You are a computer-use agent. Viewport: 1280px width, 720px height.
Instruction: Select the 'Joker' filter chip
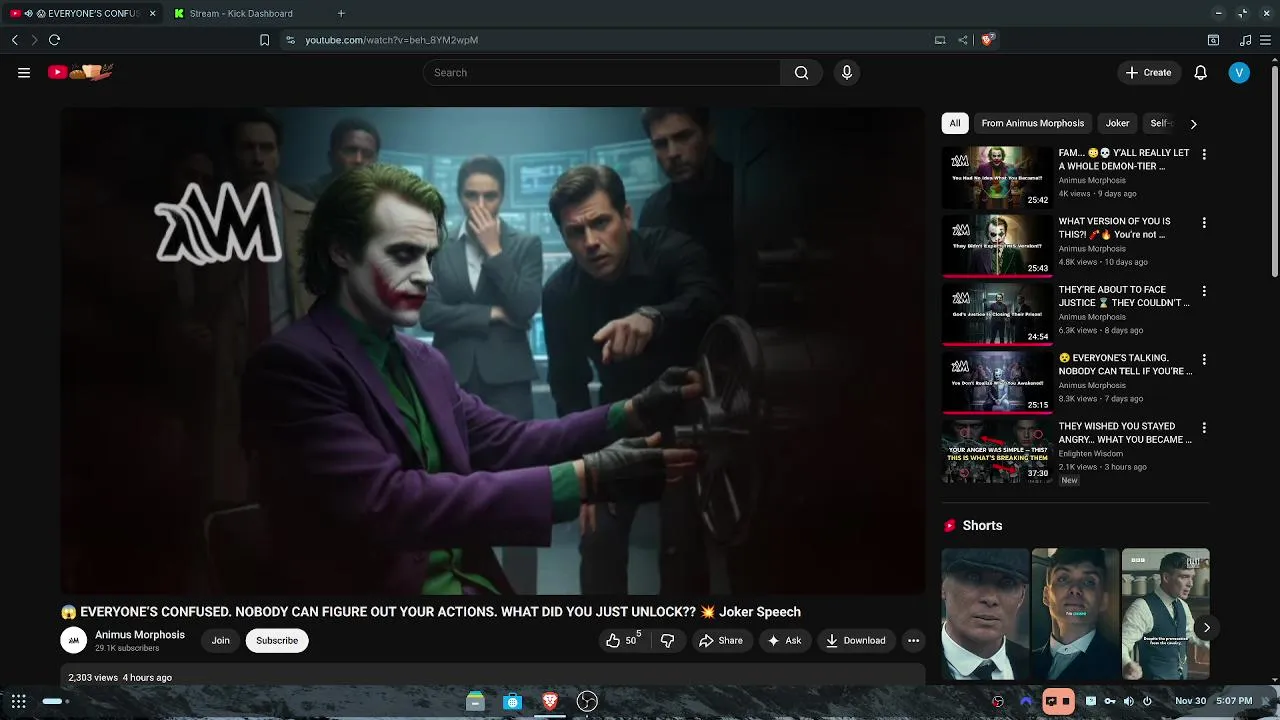[1117, 123]
